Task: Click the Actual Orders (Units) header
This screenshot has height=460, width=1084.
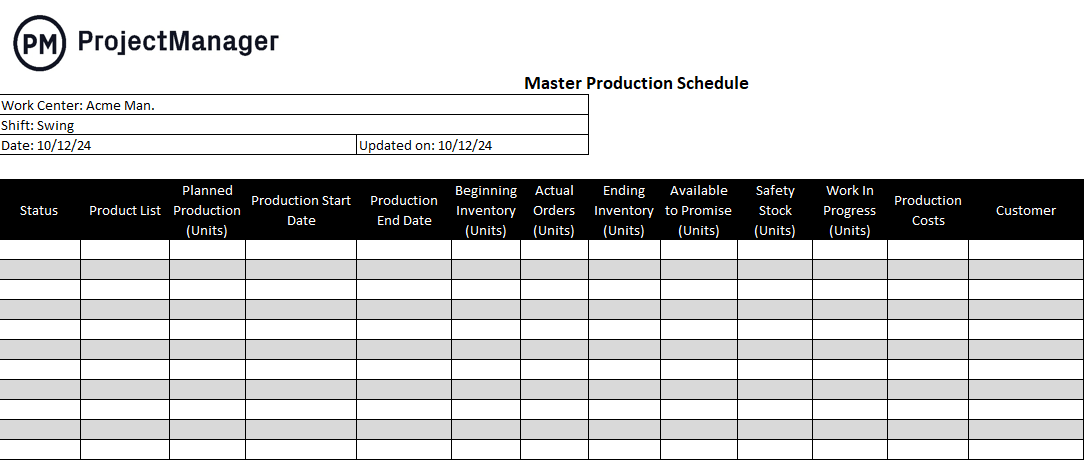Action: 554,210
